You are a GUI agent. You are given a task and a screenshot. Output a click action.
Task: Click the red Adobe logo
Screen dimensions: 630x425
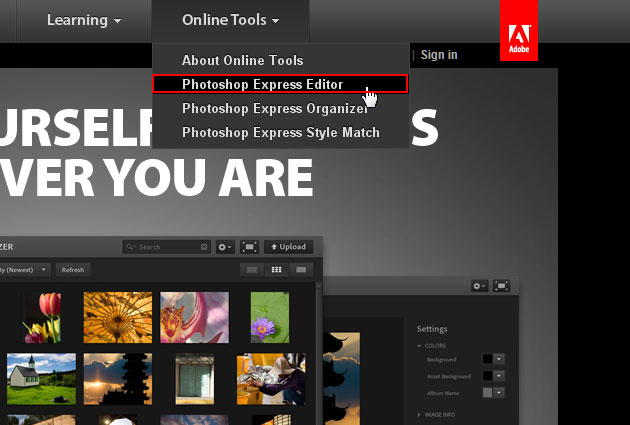click(x=519, y=31)
